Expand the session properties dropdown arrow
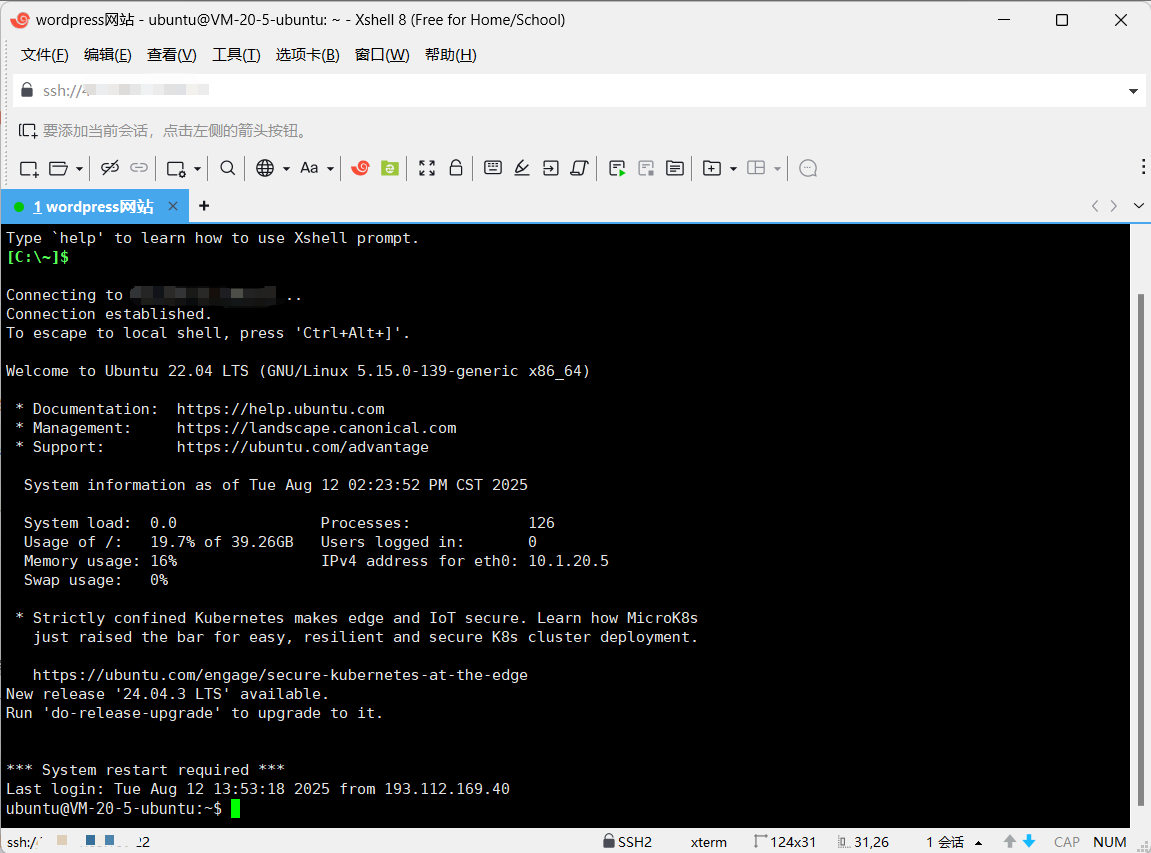 pos(197,169)
